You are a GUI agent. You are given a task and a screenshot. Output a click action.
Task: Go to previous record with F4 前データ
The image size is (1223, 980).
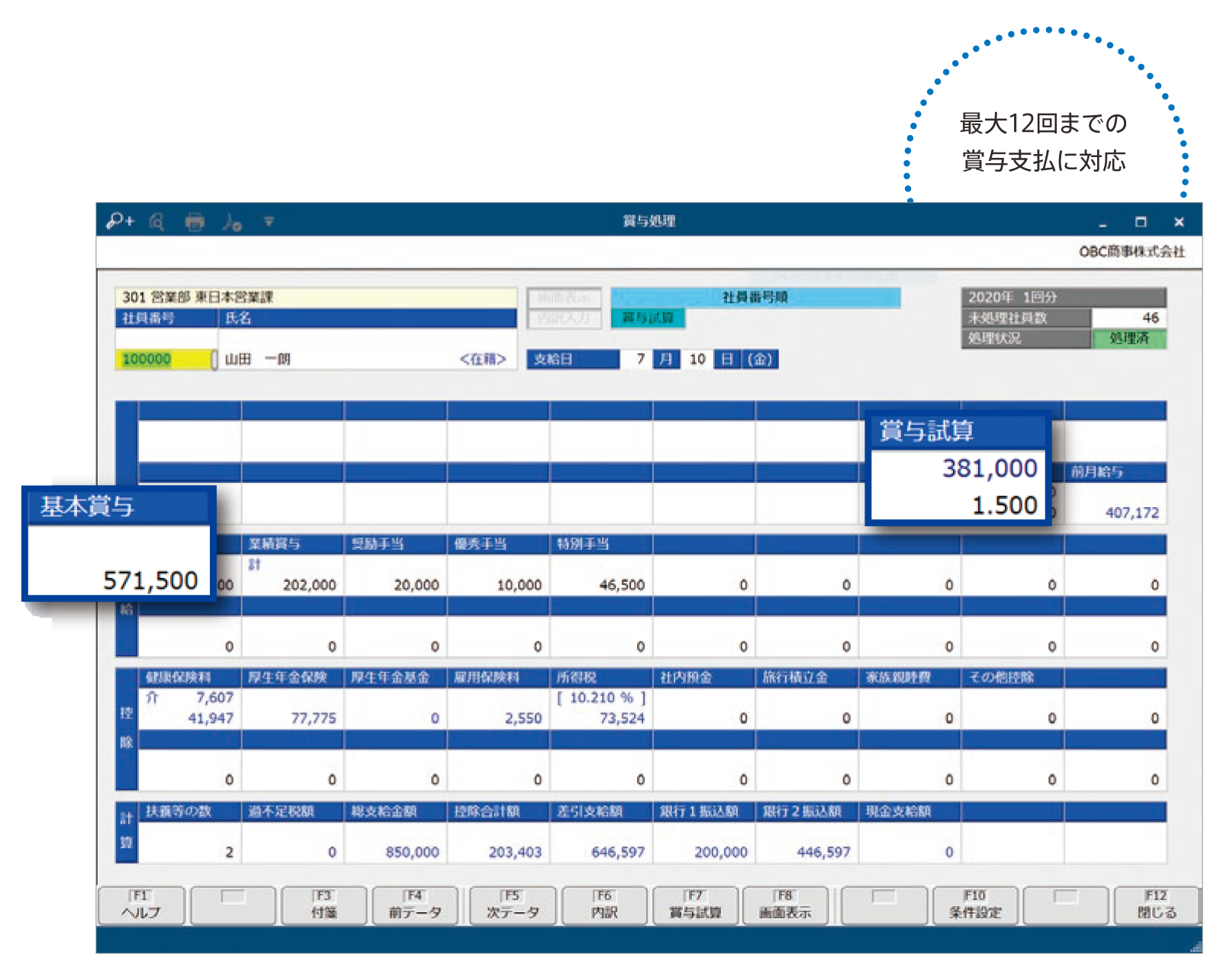point(415,905)
